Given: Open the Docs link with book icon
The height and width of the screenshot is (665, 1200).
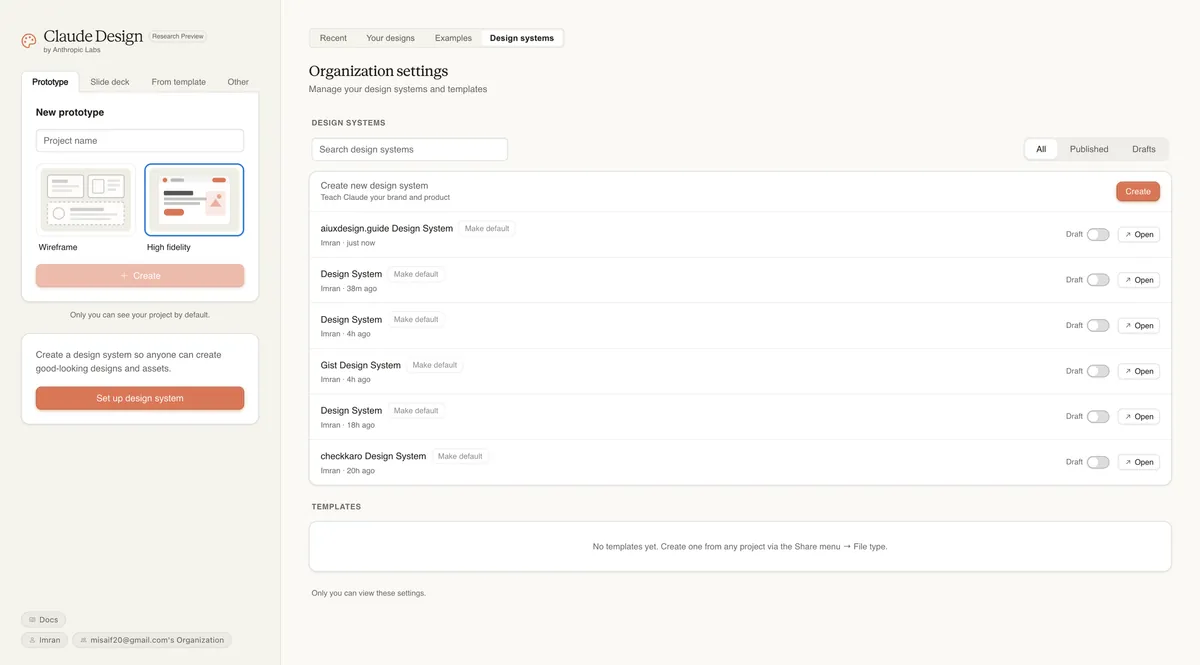Looking at the screenshot, I should coord(43,620).
